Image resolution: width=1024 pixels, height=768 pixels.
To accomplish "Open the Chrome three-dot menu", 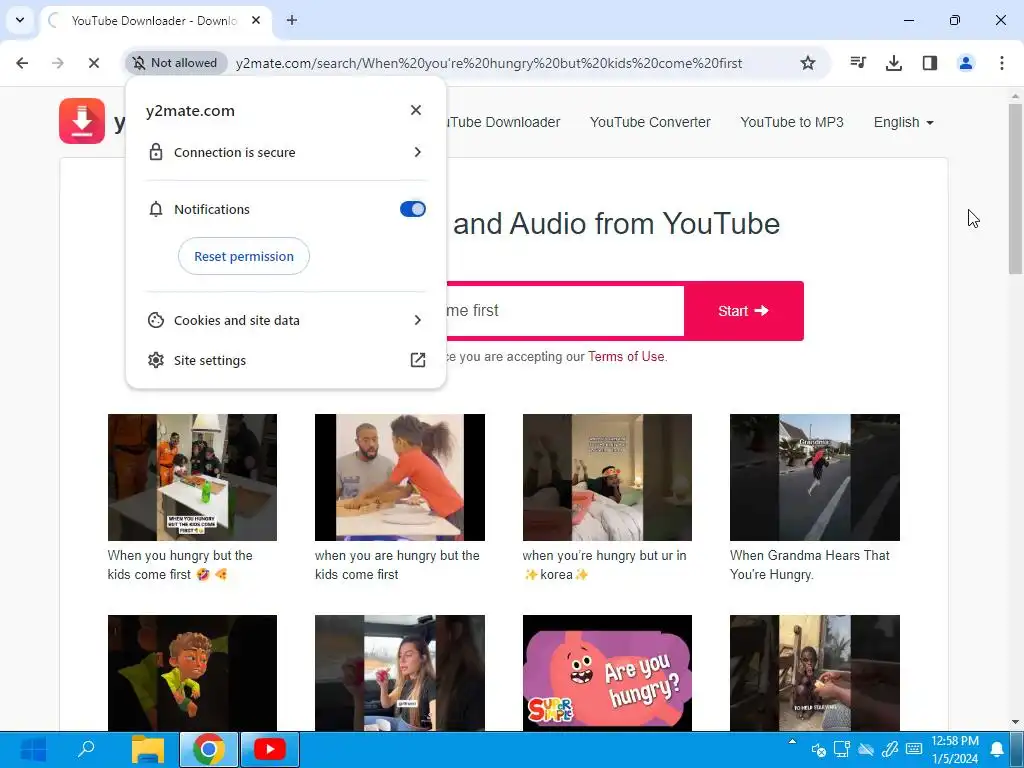I will tap(1002, 63).
